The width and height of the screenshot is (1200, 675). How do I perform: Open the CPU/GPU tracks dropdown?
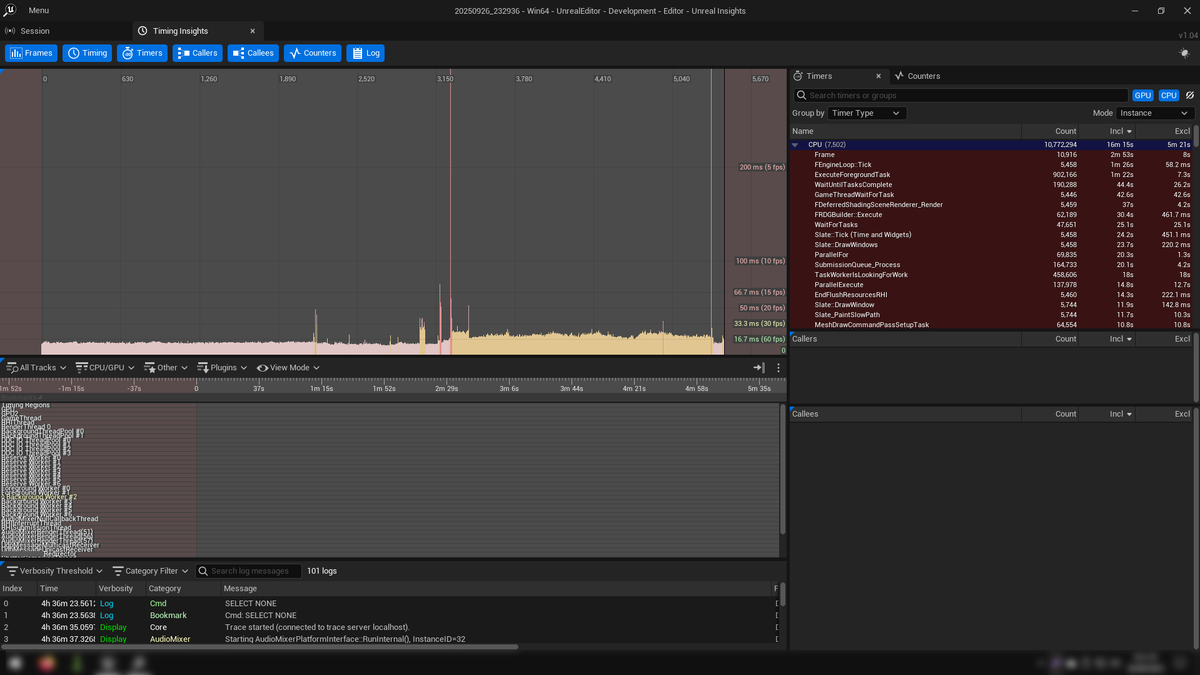point(104,368)
